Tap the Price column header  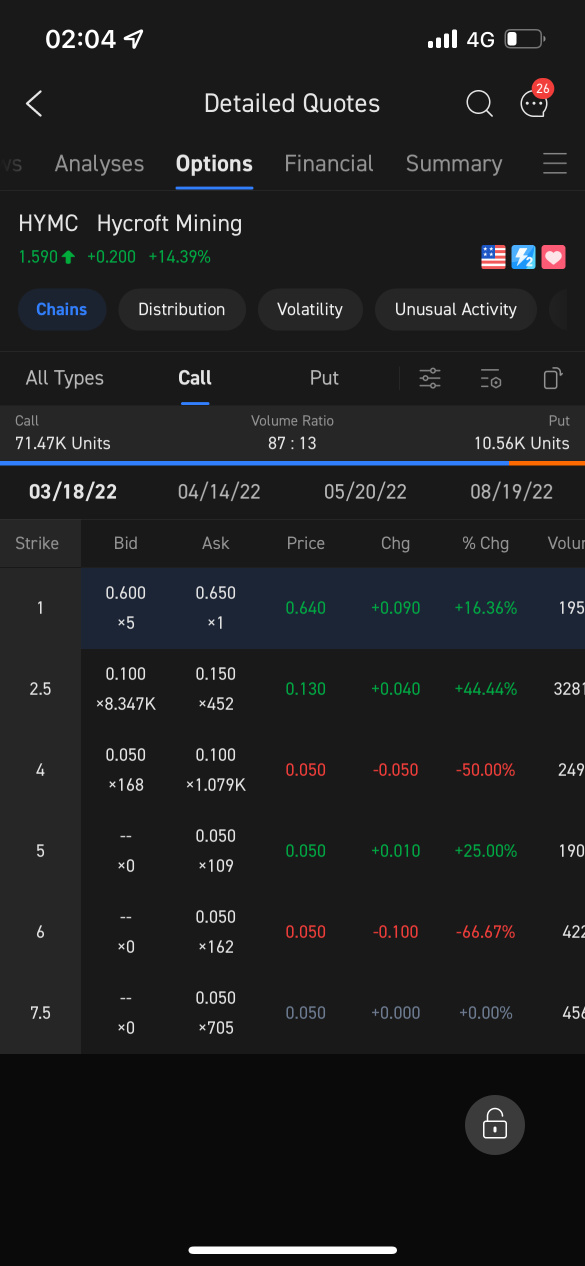[x=306, y=543]
